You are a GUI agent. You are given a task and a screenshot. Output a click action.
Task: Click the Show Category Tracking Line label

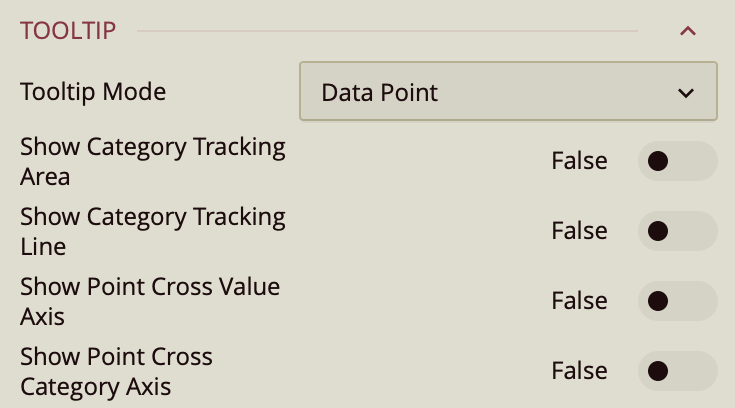tap(152, 231)
